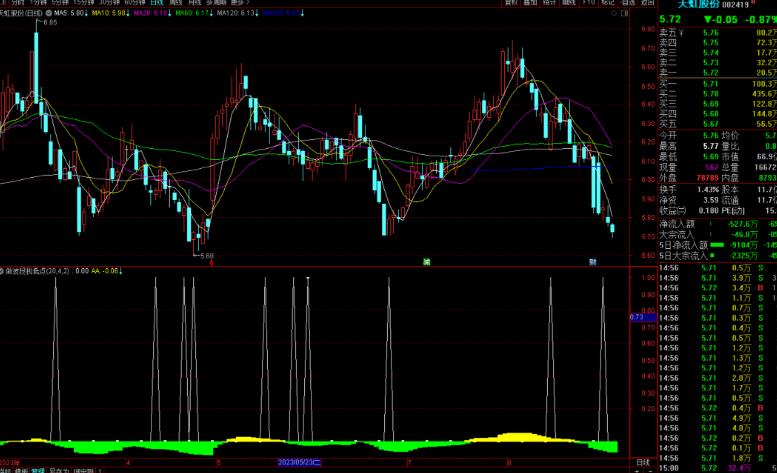
Task: Click the 返回 back button
Action: tap(647, 2)
